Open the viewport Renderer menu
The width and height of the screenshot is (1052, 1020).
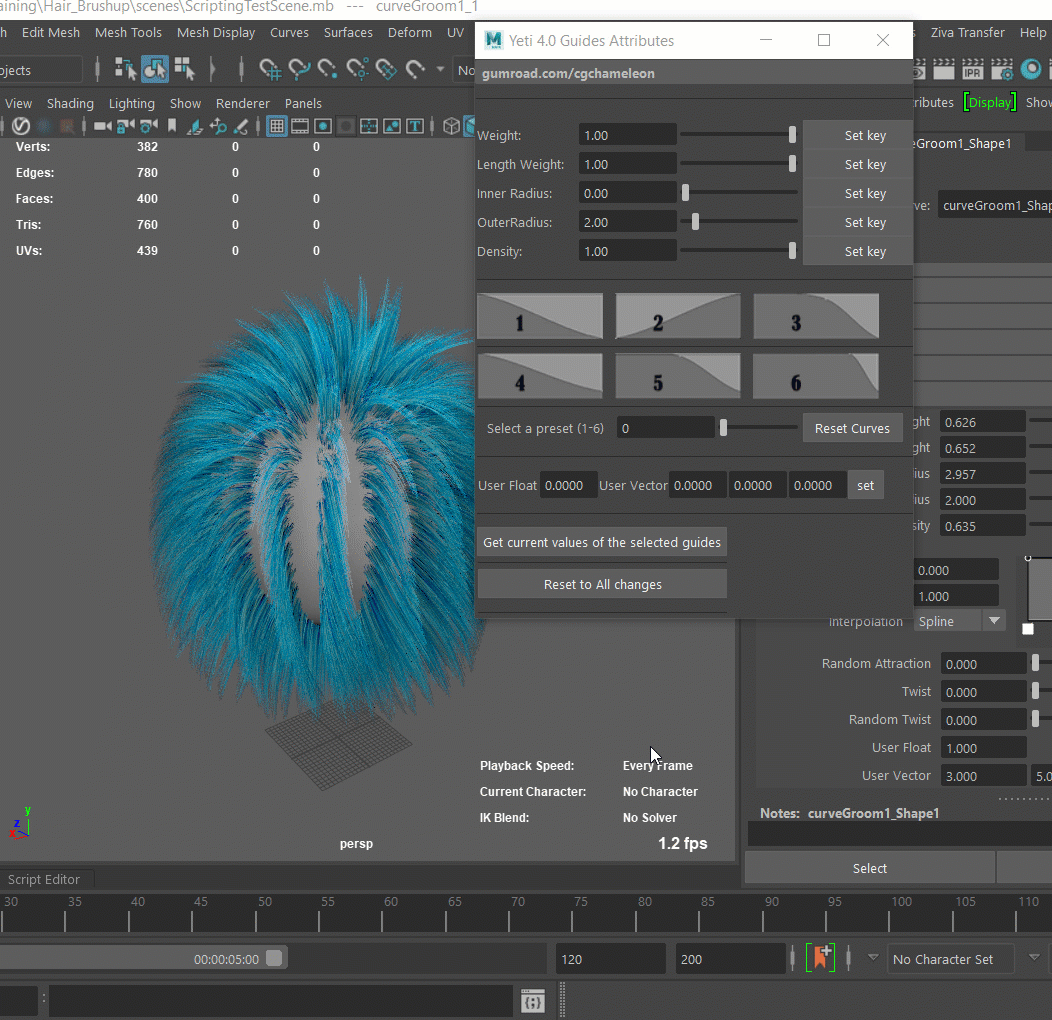tap(242, 103)
